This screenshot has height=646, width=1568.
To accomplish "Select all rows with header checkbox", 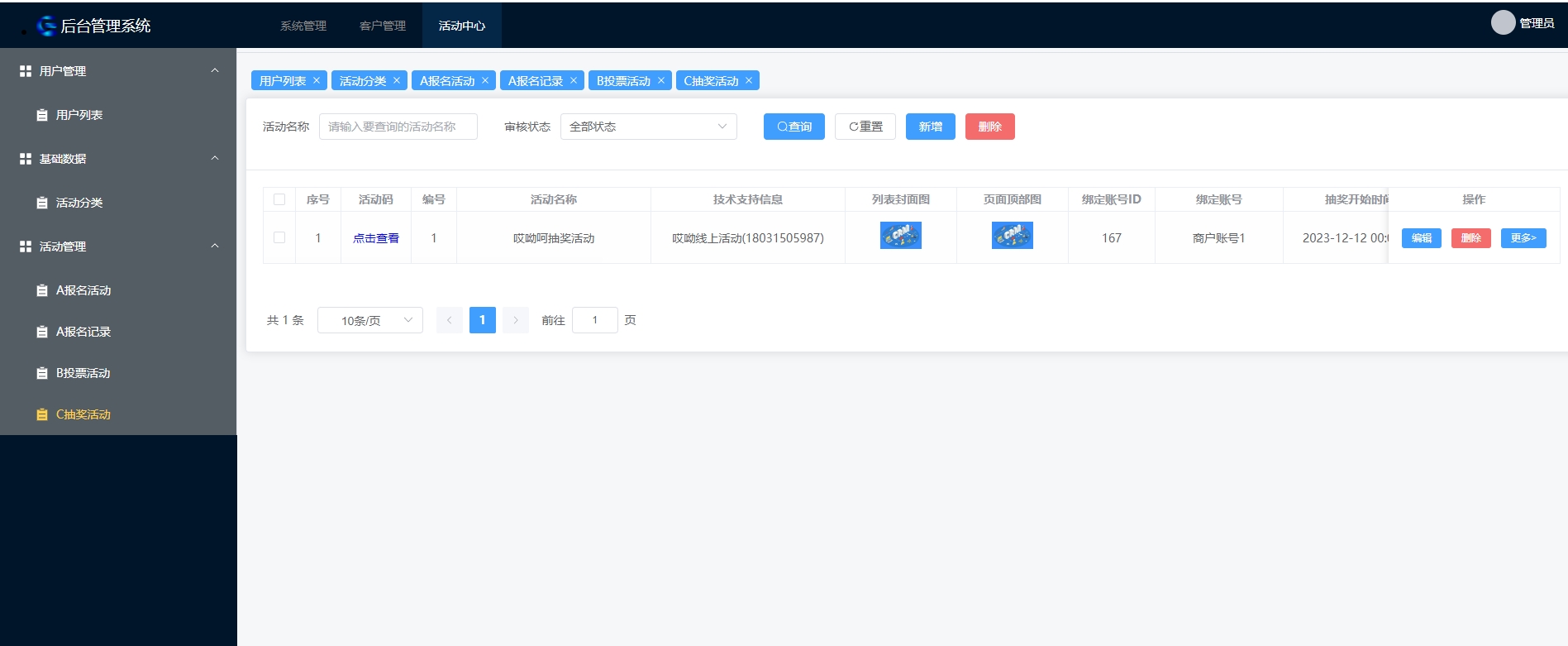I will 279,199.
